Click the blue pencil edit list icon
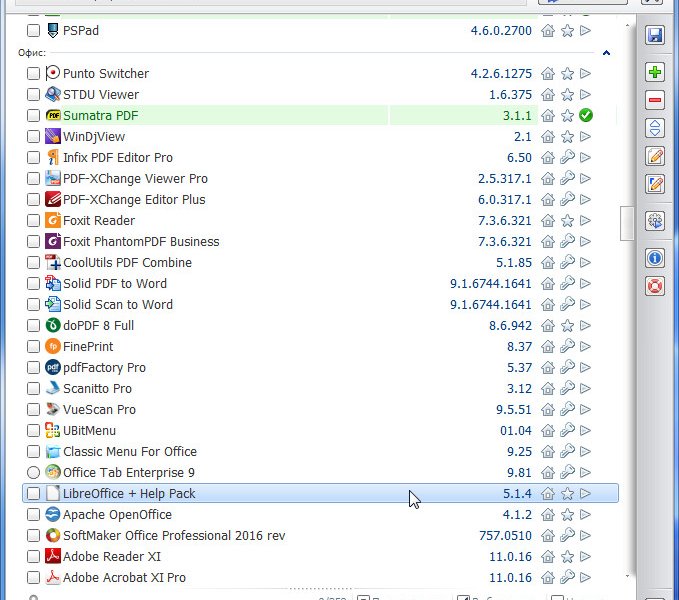The image size is (679, 600). point(655,184)
